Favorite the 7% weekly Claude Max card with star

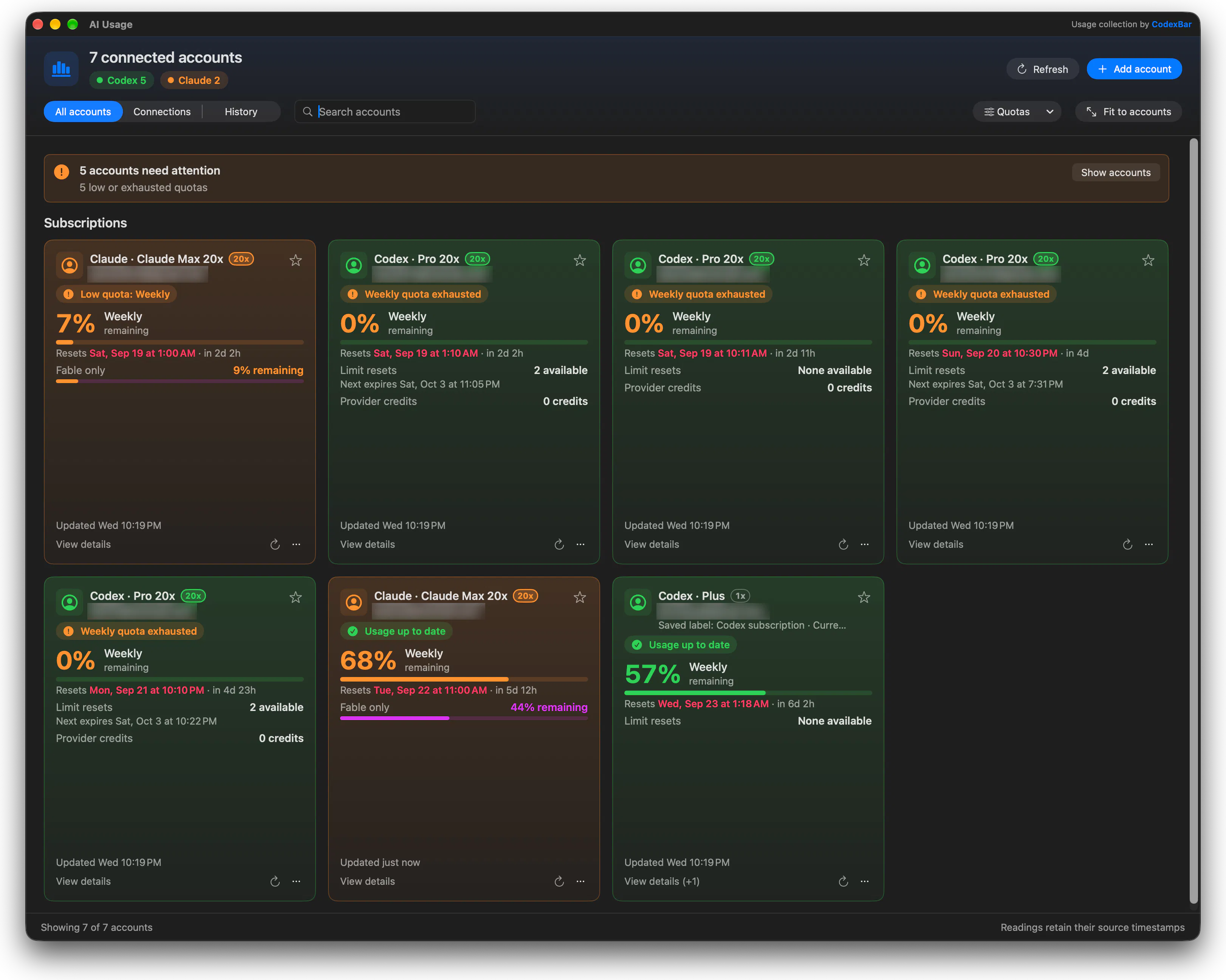(296, 260)
